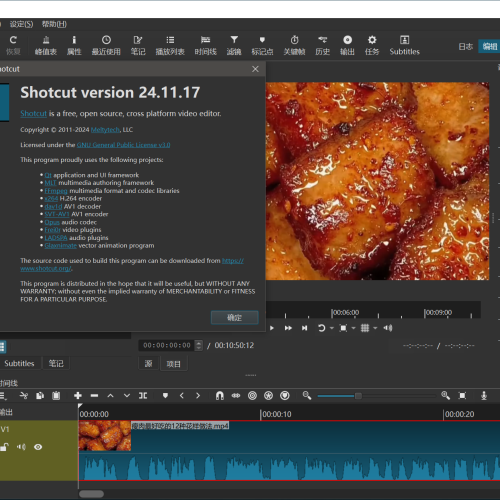Select the Source (源) player tab
This screenshot has height=500, width=500.
pos(148,364)
